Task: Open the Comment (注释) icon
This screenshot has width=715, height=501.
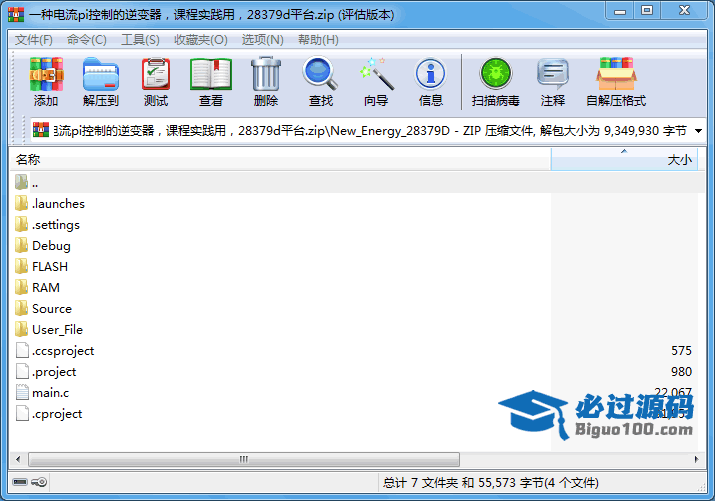Action: (553, 74)
